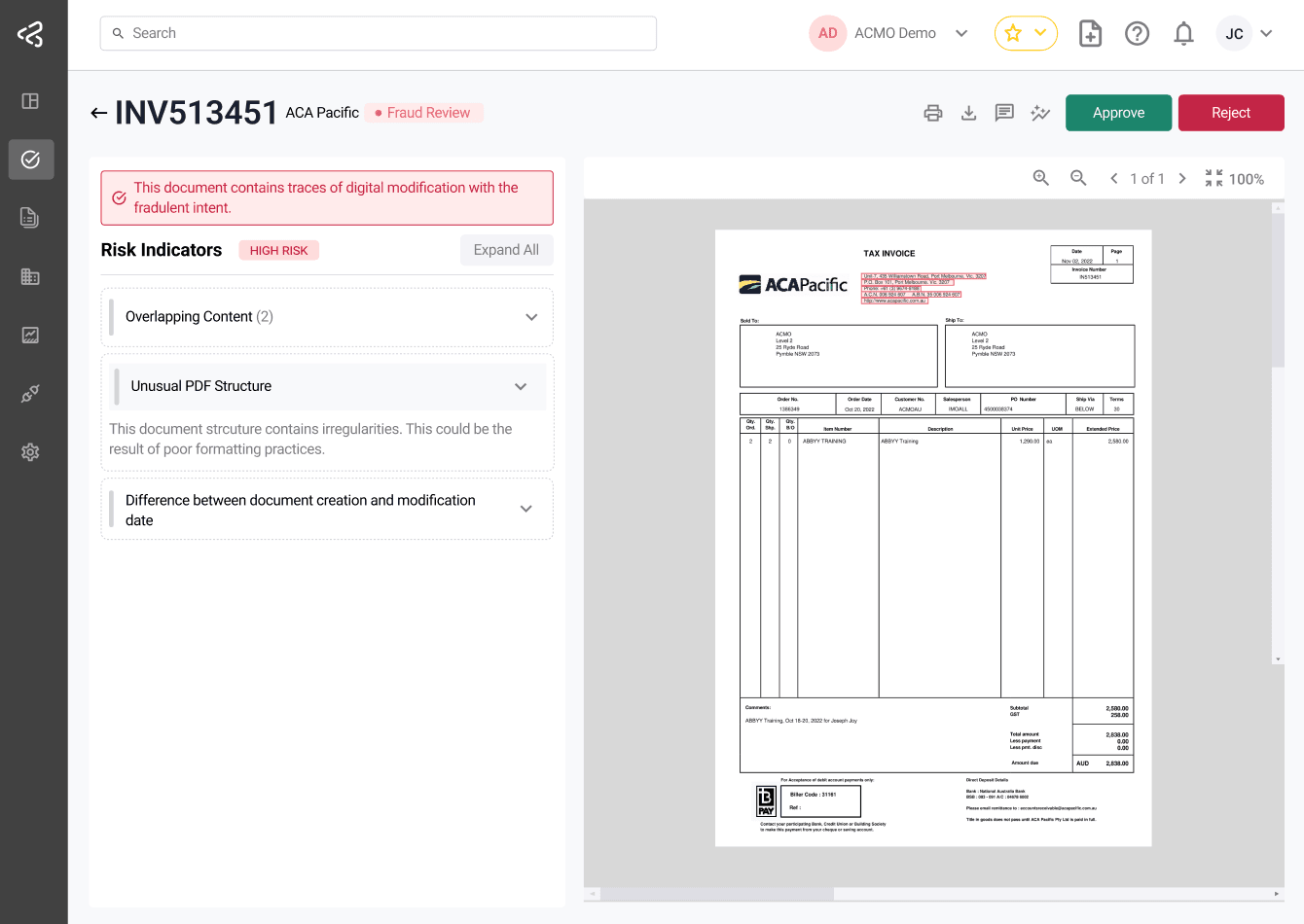This screenshot has width=1304, height=924.
Task: Click the Approve button
Action: tap(1118, 113)
